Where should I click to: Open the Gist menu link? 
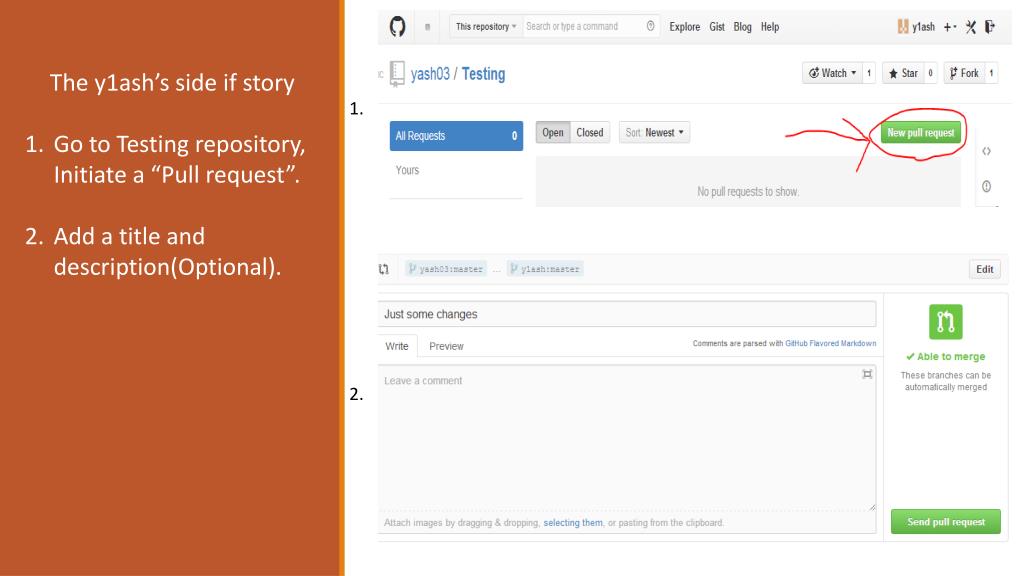click(x=717, y=27)
